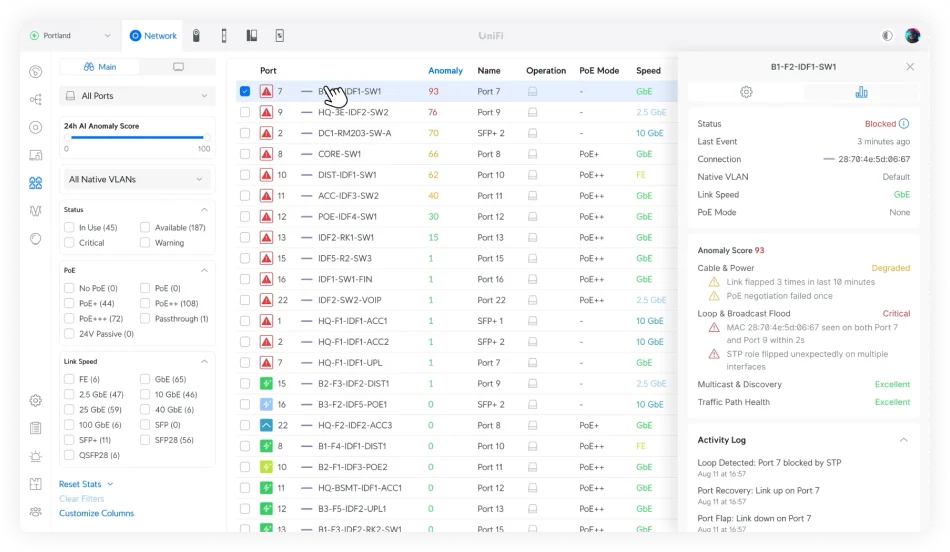Switch to the Network application tab
Image resolution: width=950 pixels, height=552 pixels.
coord(153,36)
